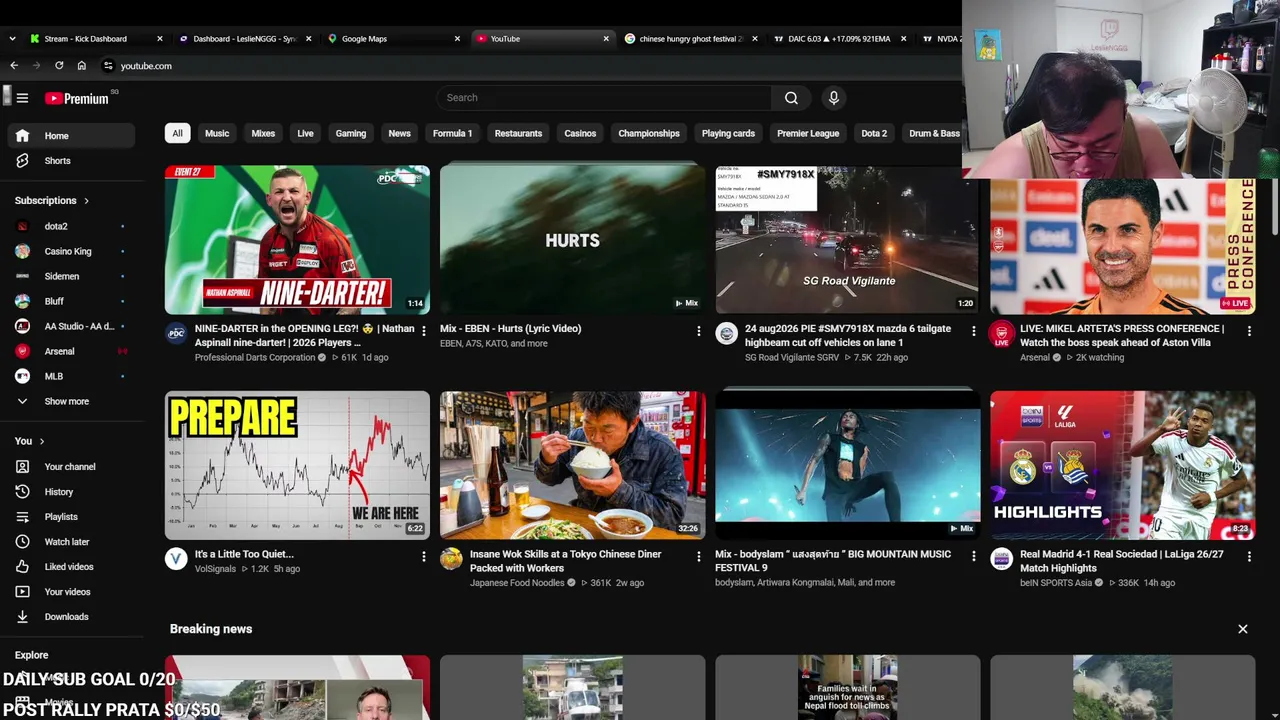Click the YouTube search input field
Viewport: 1280px width, 720px height.
pyautogui.click(x=604, y=98)
